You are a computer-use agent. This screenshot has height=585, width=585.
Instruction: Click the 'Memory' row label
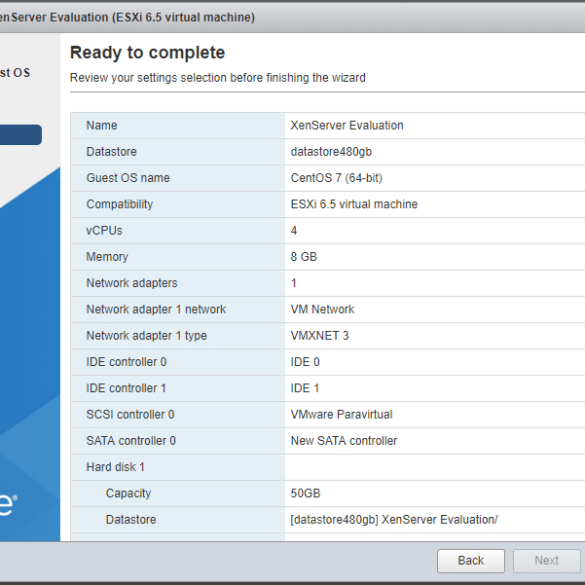coord(107,257)
